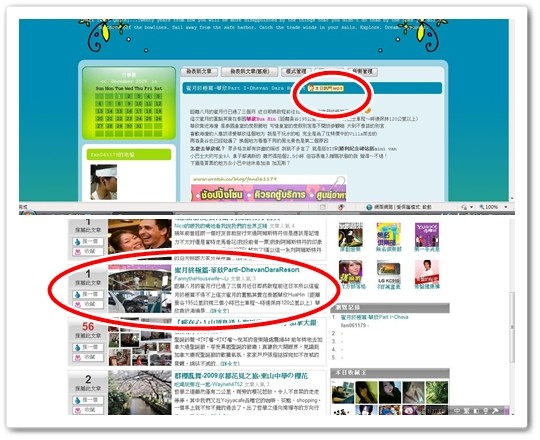Select day 13 in the December calendar
The height and width of the screenshot is (440, 540).
(x=99, y=111)
